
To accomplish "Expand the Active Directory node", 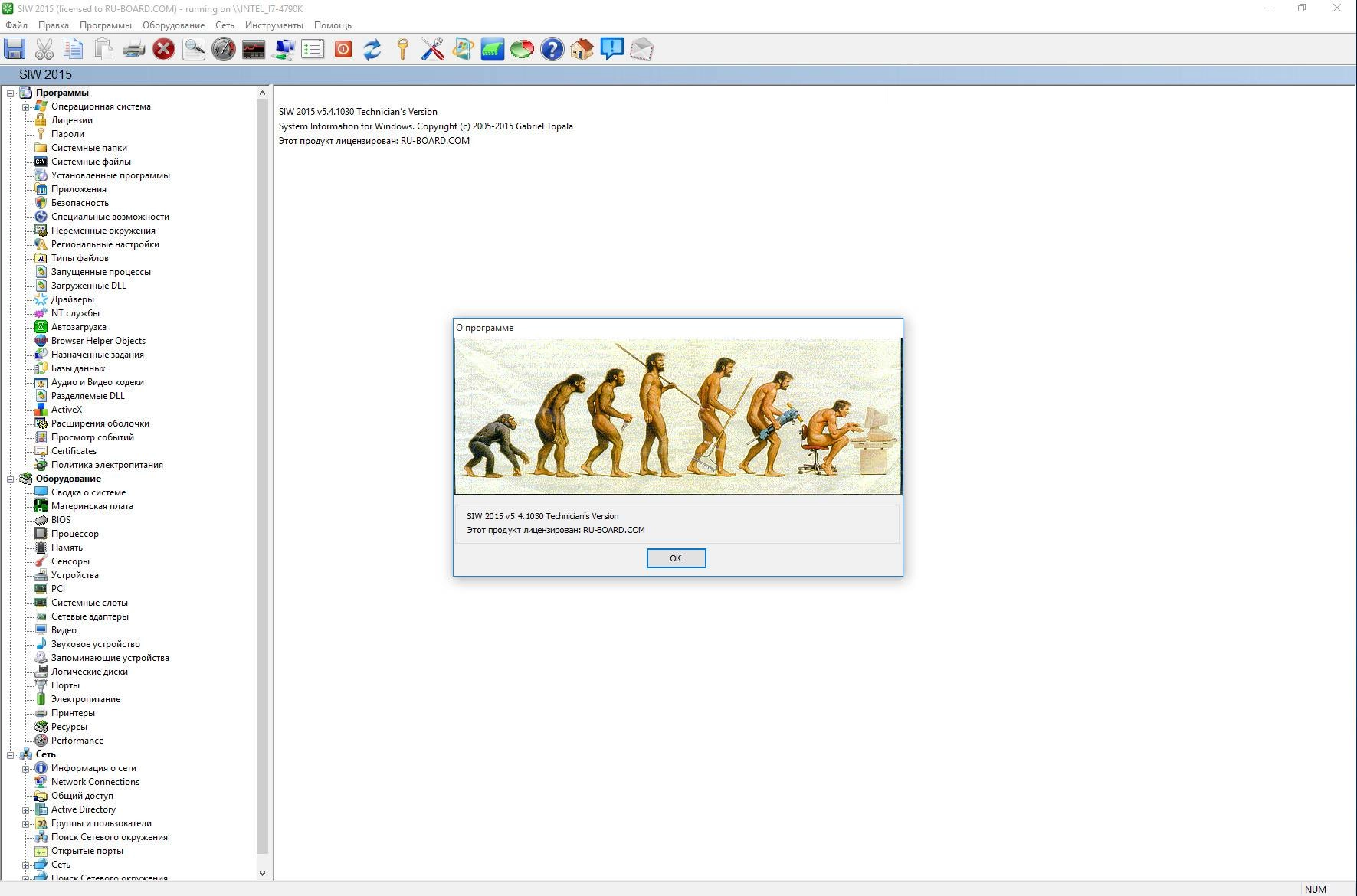I will pyautogui.click(x=26, y=810).
